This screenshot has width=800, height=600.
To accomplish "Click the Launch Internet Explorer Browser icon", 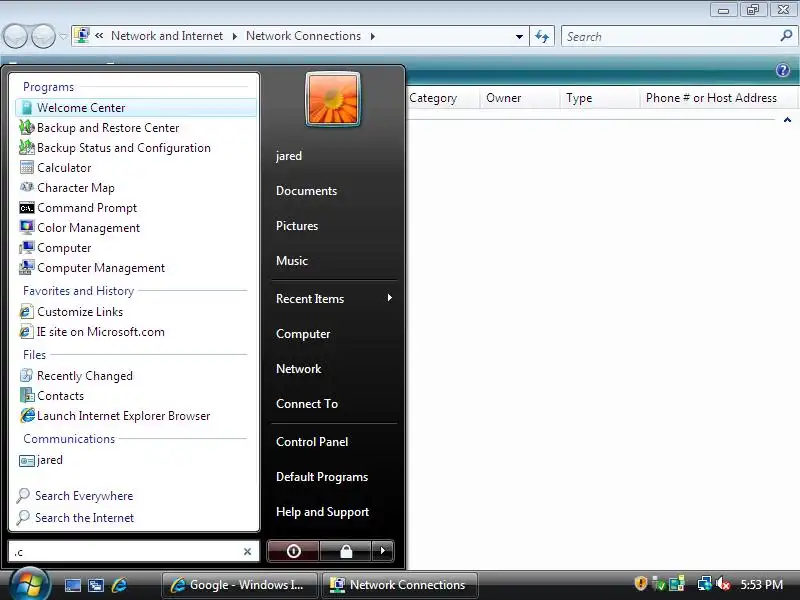I will point(27,415).
